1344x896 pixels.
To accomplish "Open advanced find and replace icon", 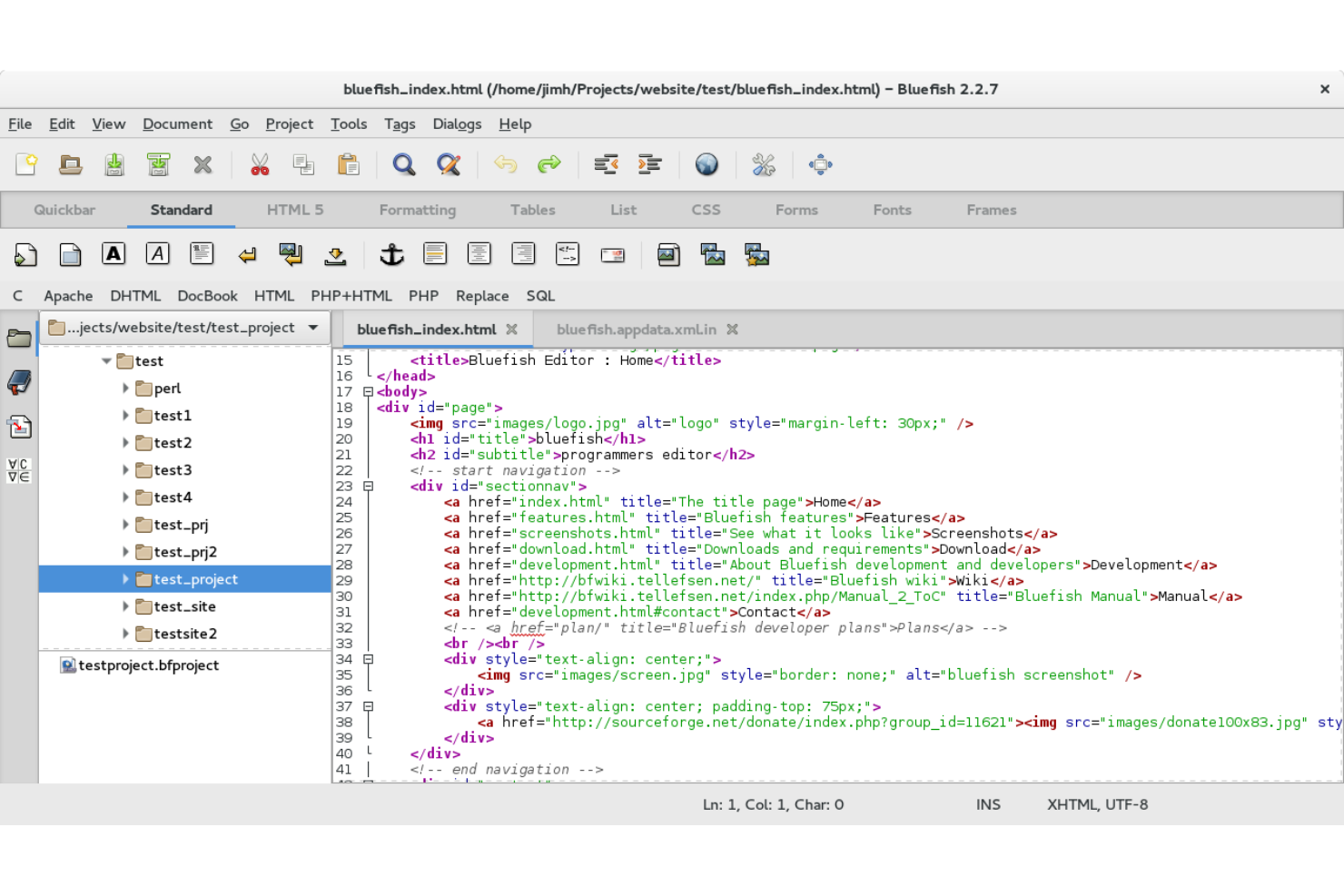I will [449, 164].
